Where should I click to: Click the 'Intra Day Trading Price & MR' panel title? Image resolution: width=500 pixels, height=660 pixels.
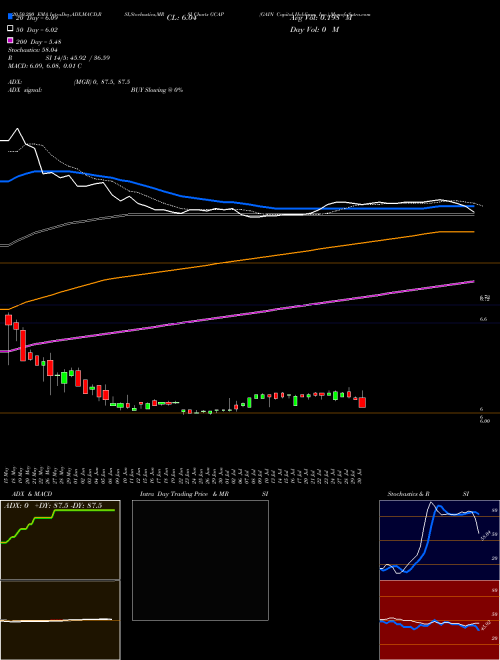click(184, 494)
